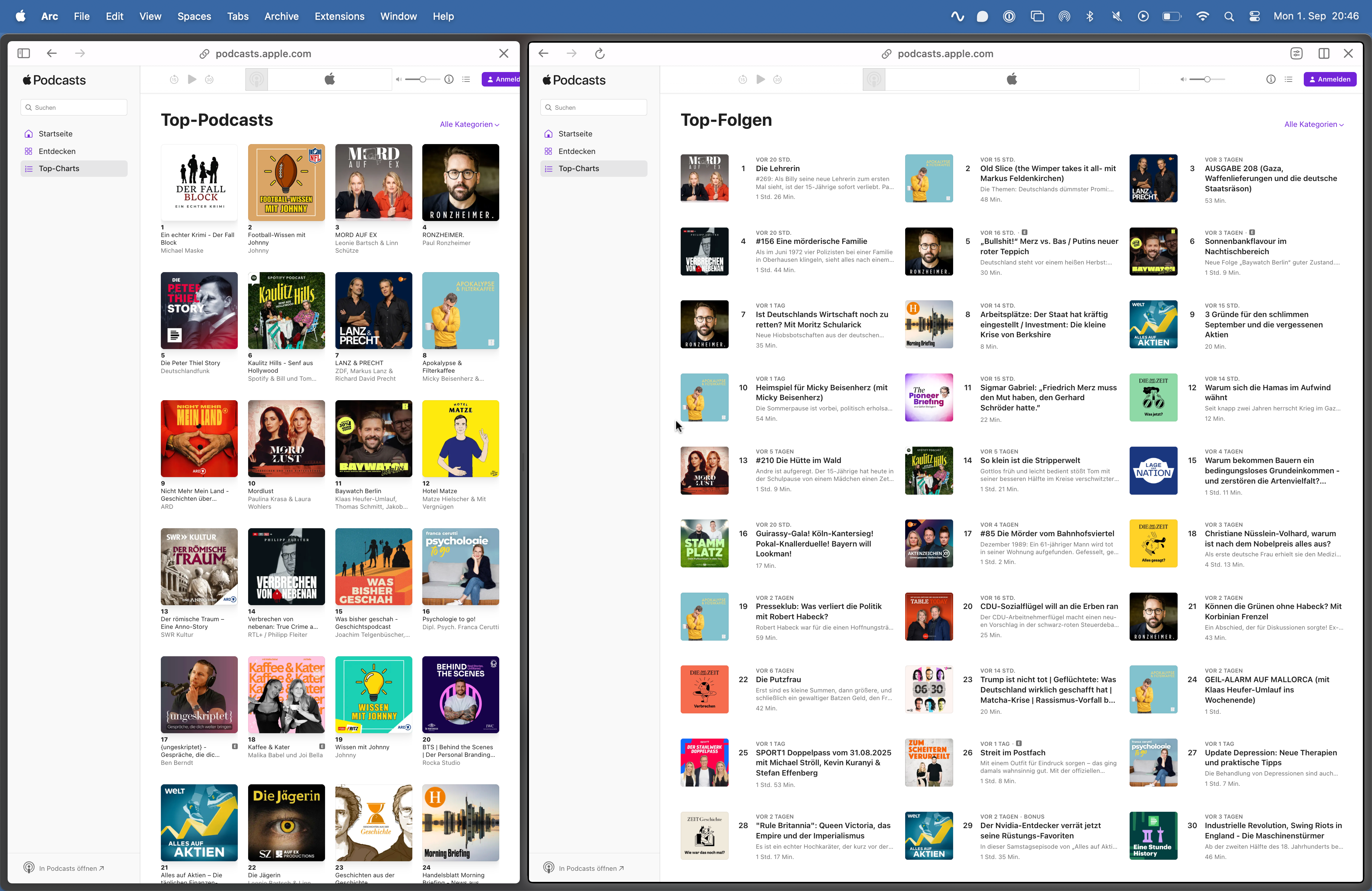The width and height of the screenshot is (1372, 891).
Task: Click play button in right Podcasts player
Action: pyautogui.click(x=760, y=79)
